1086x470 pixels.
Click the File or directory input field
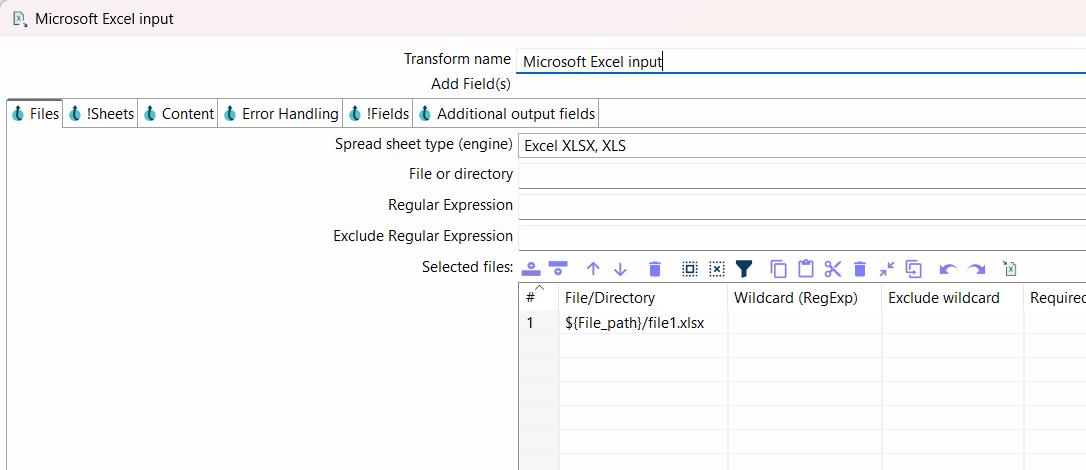pos(801,176)
